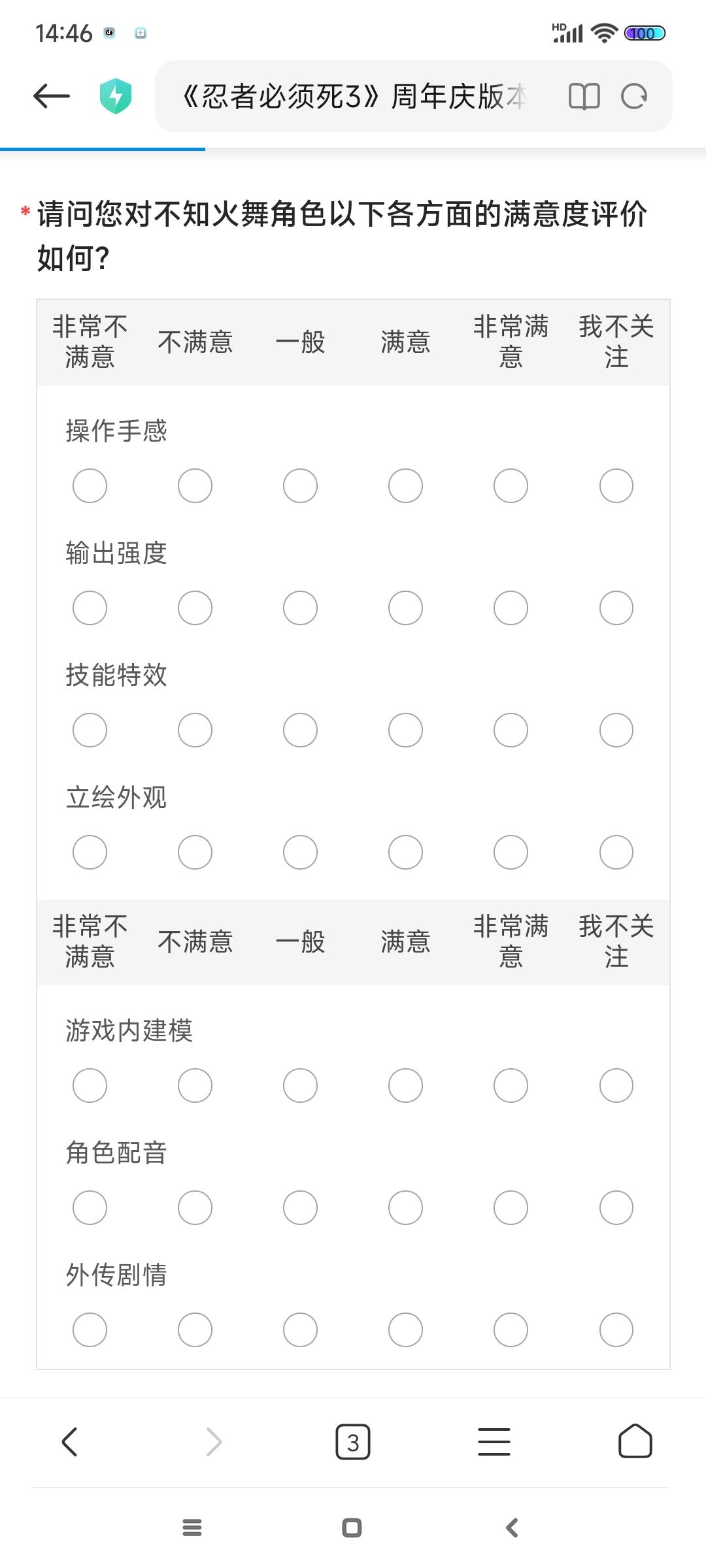
Task: Open reader mode book icon
Action: coord(584,97)
